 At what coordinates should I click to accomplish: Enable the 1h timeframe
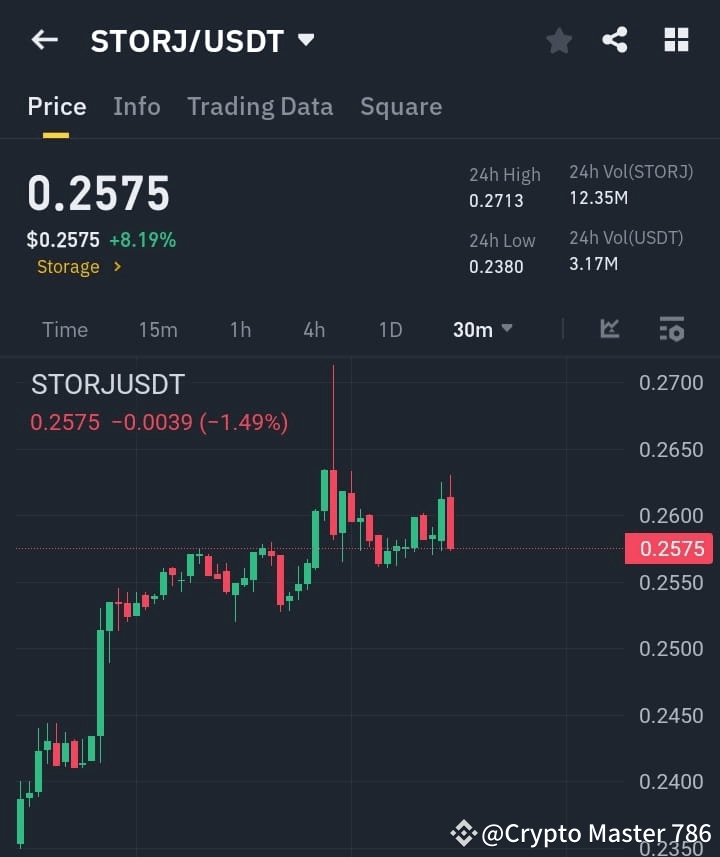[240, 329]
